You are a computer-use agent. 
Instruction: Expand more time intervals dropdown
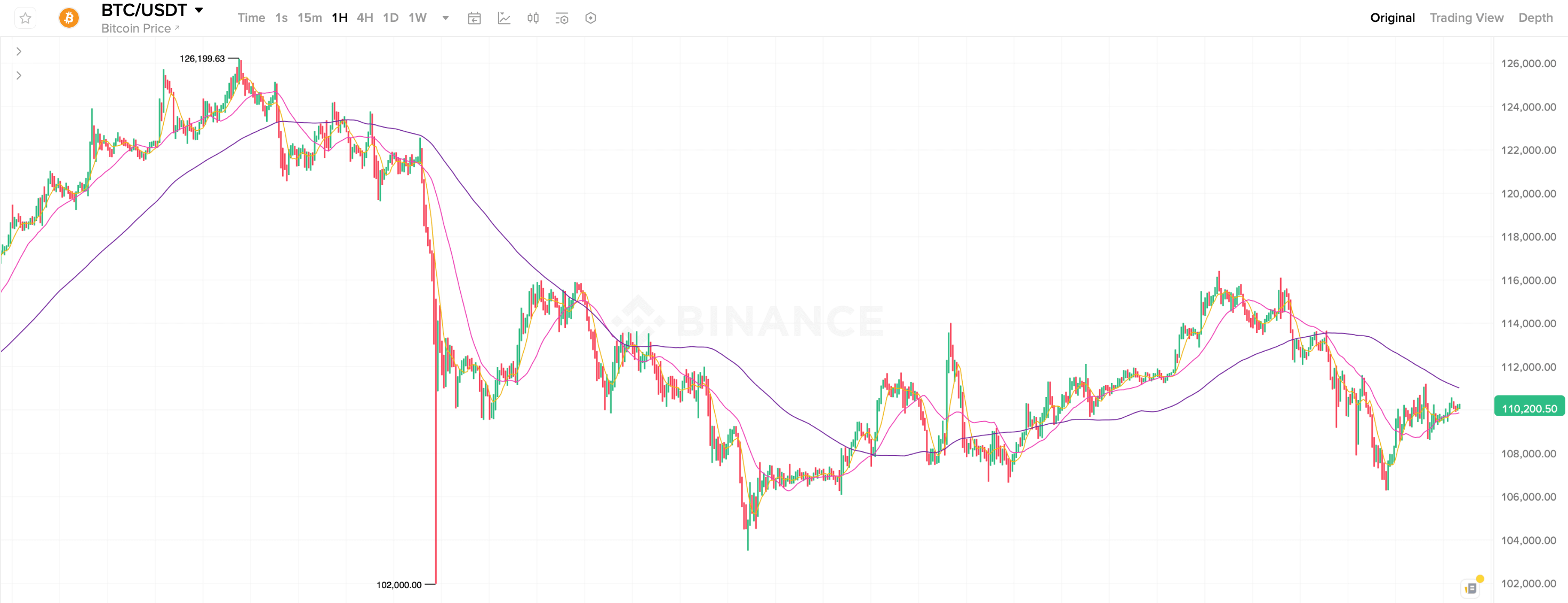(x=445, y=18)
